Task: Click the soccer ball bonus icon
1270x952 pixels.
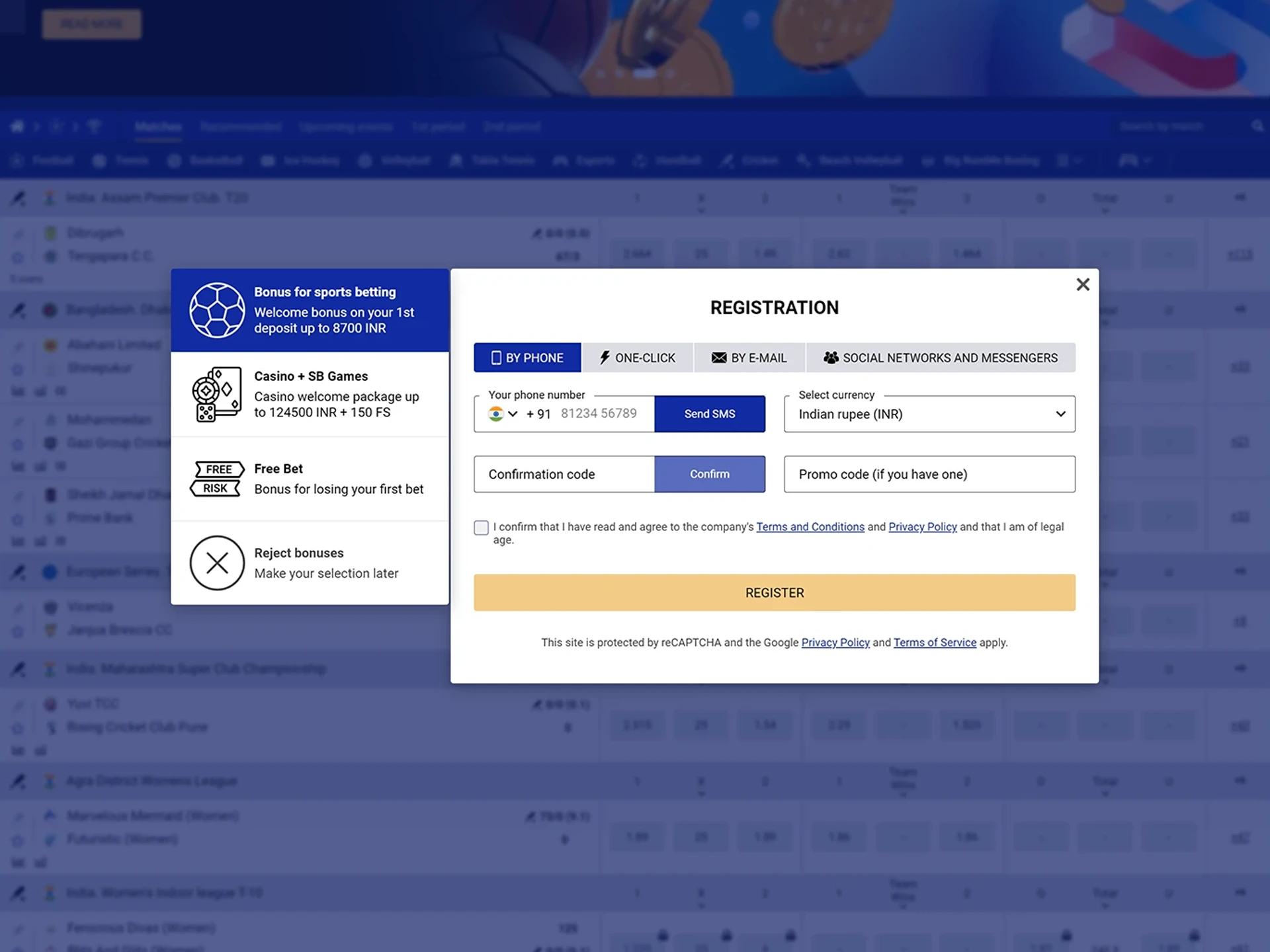Action: [217, 310]
